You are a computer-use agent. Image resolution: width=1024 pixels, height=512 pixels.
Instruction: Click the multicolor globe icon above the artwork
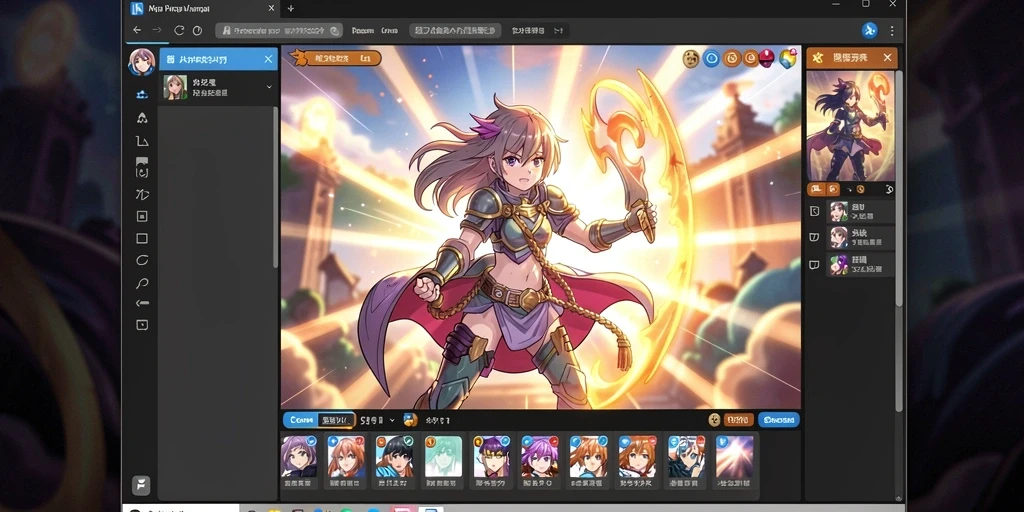coord(788,59)
